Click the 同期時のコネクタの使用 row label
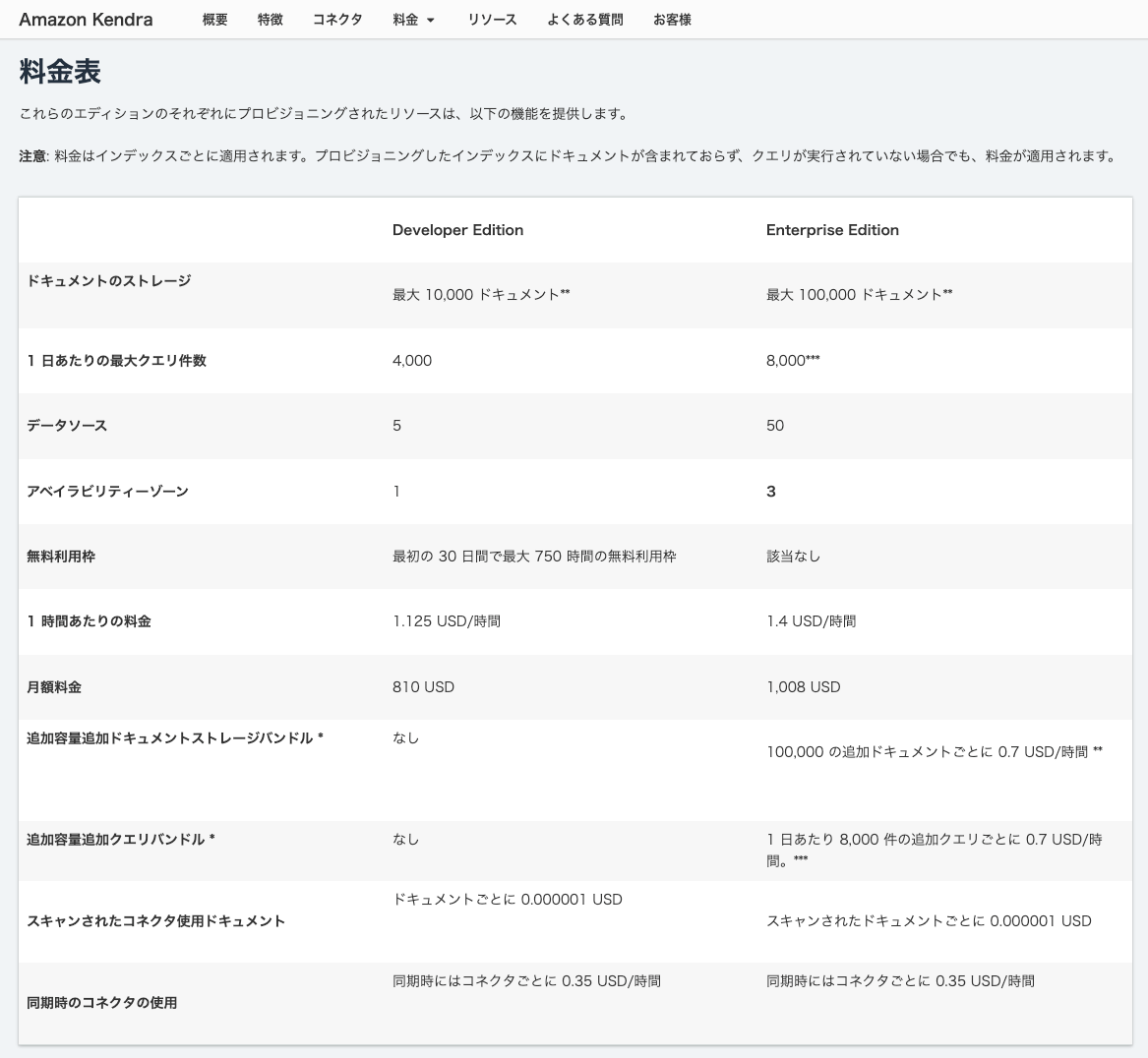This screenshot has height=1058, width=1148. click(101, 1003)
